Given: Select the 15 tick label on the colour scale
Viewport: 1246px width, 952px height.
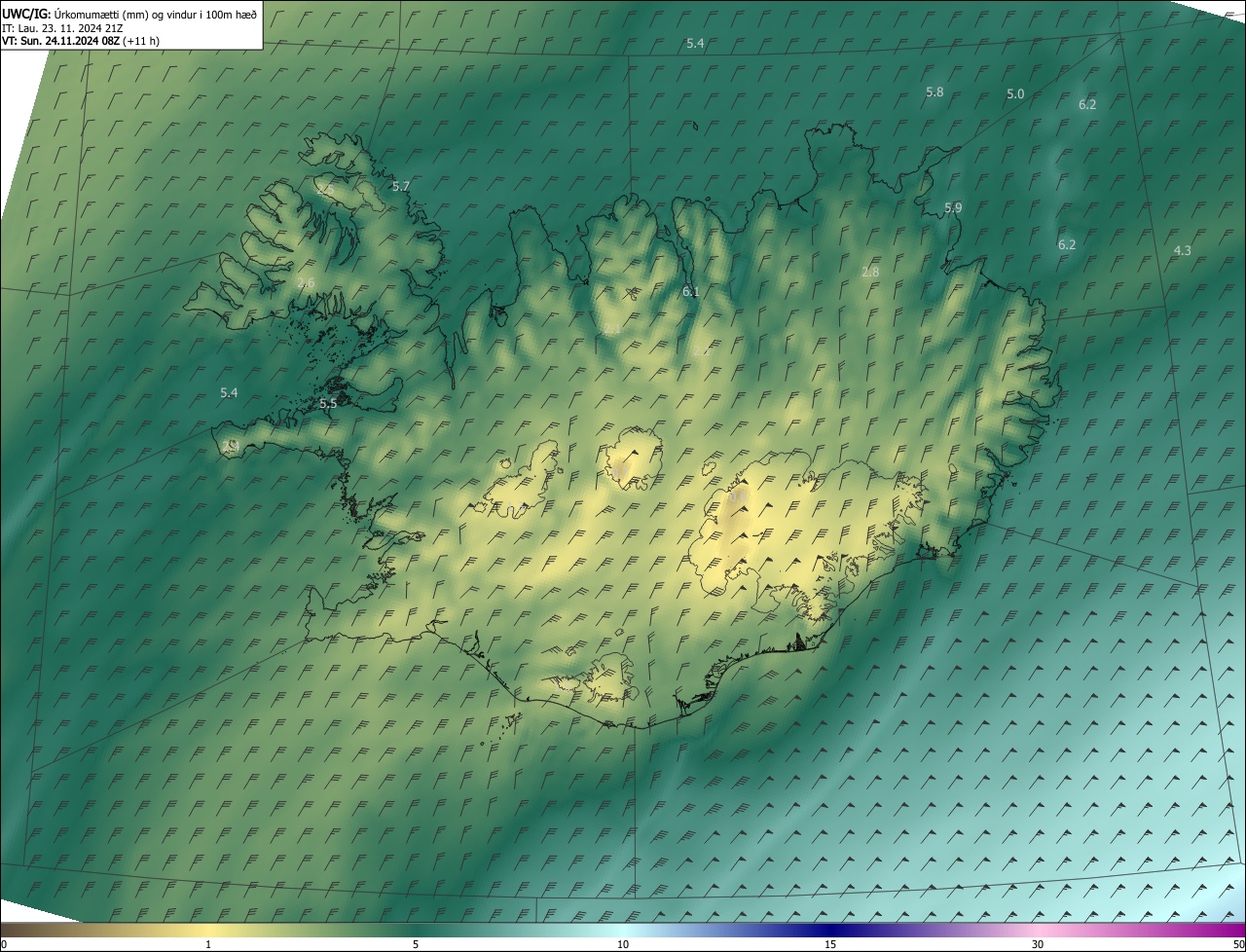Looking at the screenshot, I should [830, 944].
